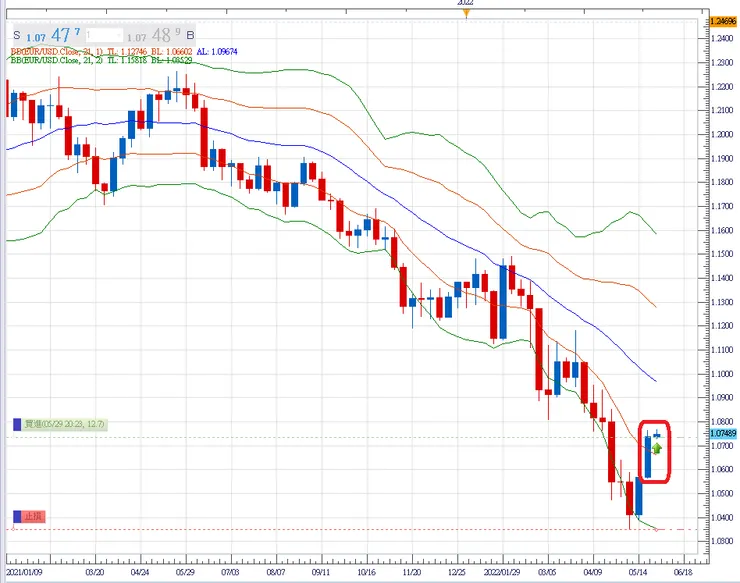Click the blue square beside the 買進 order
740x583 pixels.
[17, 424]
